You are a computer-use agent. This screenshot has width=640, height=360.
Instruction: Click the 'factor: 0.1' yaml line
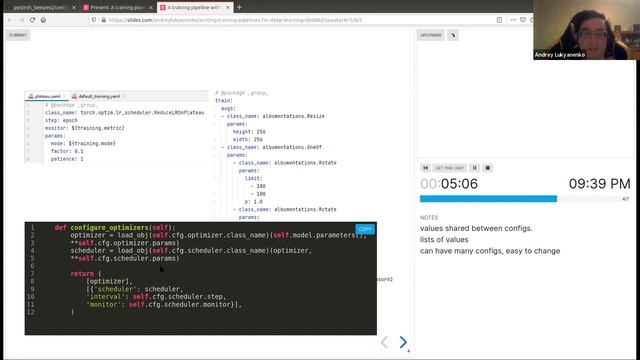[67, 151]
